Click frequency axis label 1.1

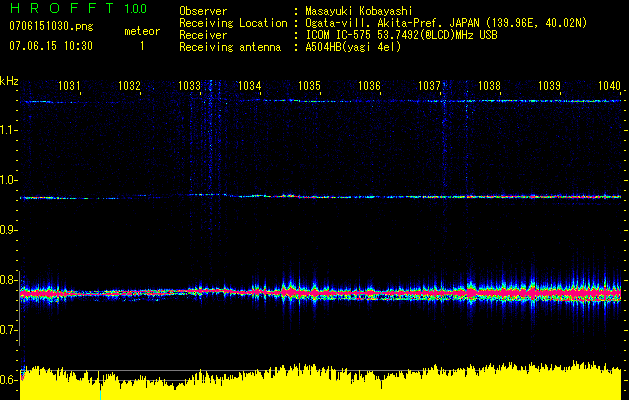tap(8, 130)
